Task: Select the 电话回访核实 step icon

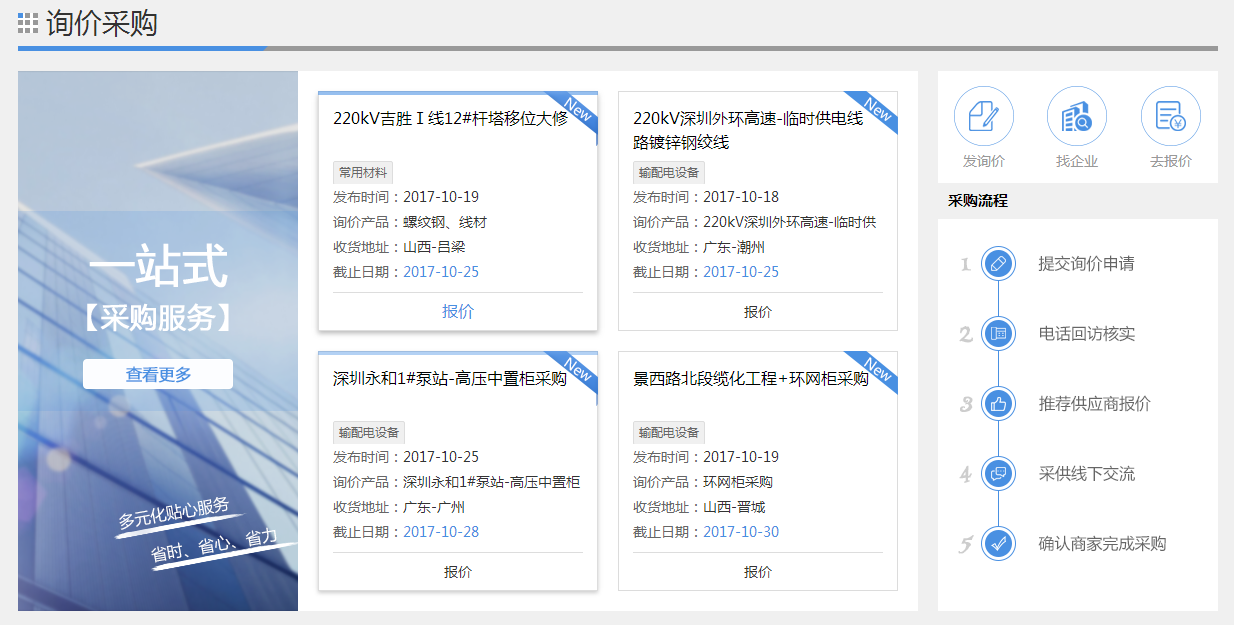Action: pyautogui.click(x=998, y=334)
